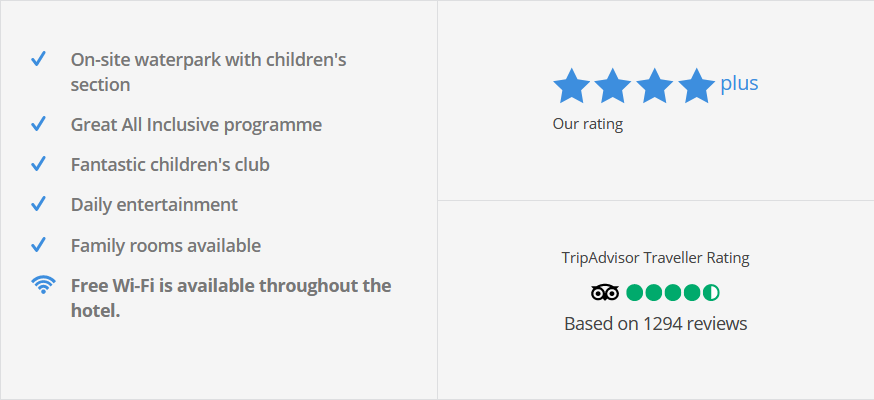This screenshot has width=874, height=400.
Task: Click 'On-site waterpark with children's section' text
Action: 208,71
